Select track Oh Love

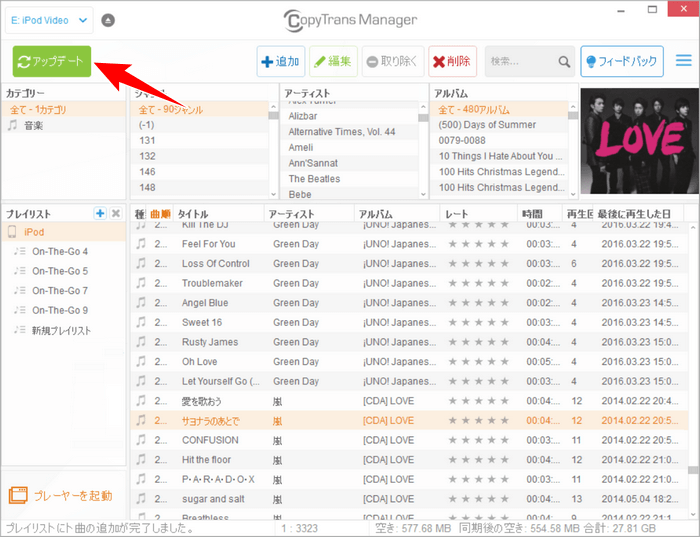pos(409,362)
